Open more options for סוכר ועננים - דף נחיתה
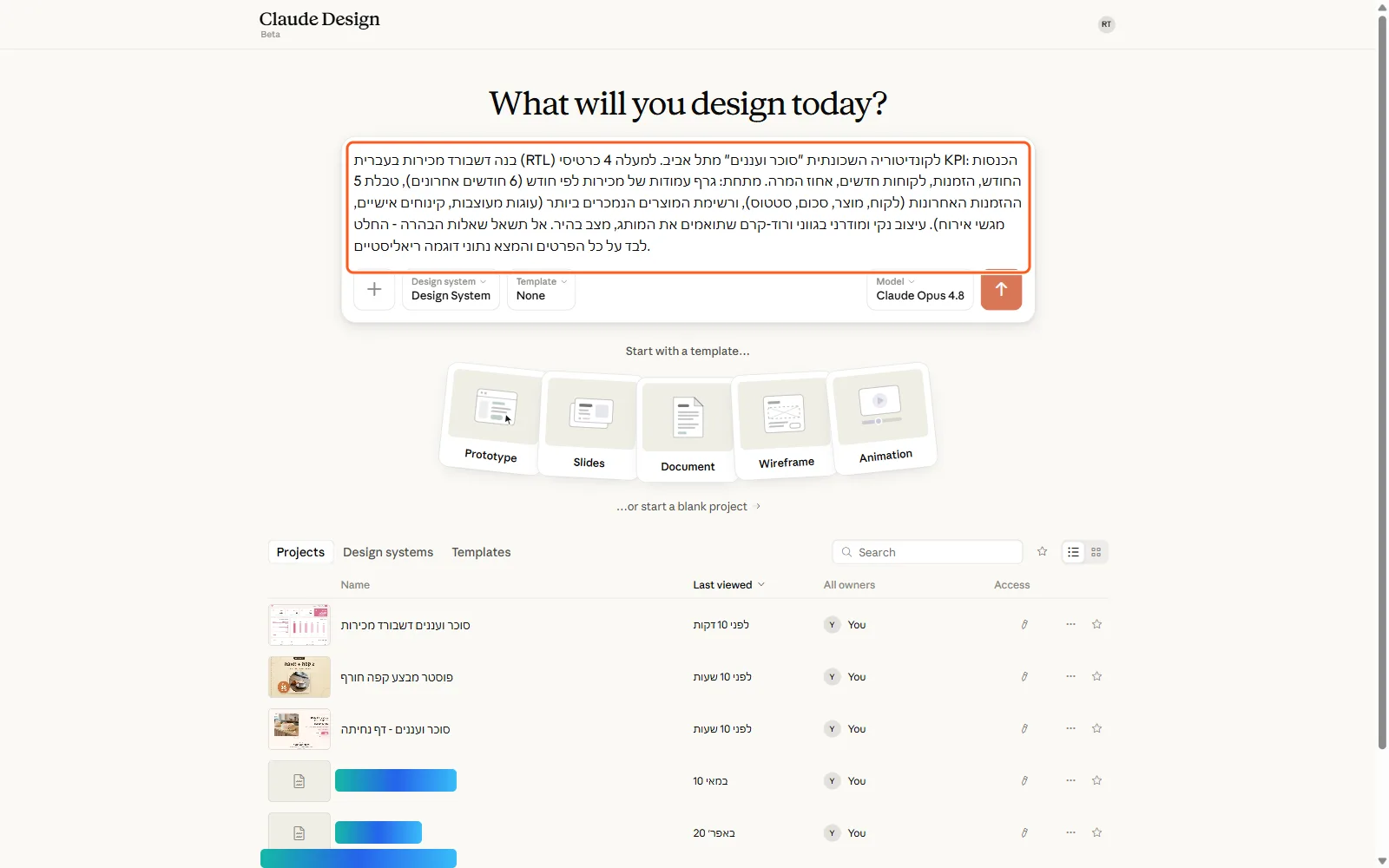Viewport: 1389px width, 868px height. [1071, 729]
